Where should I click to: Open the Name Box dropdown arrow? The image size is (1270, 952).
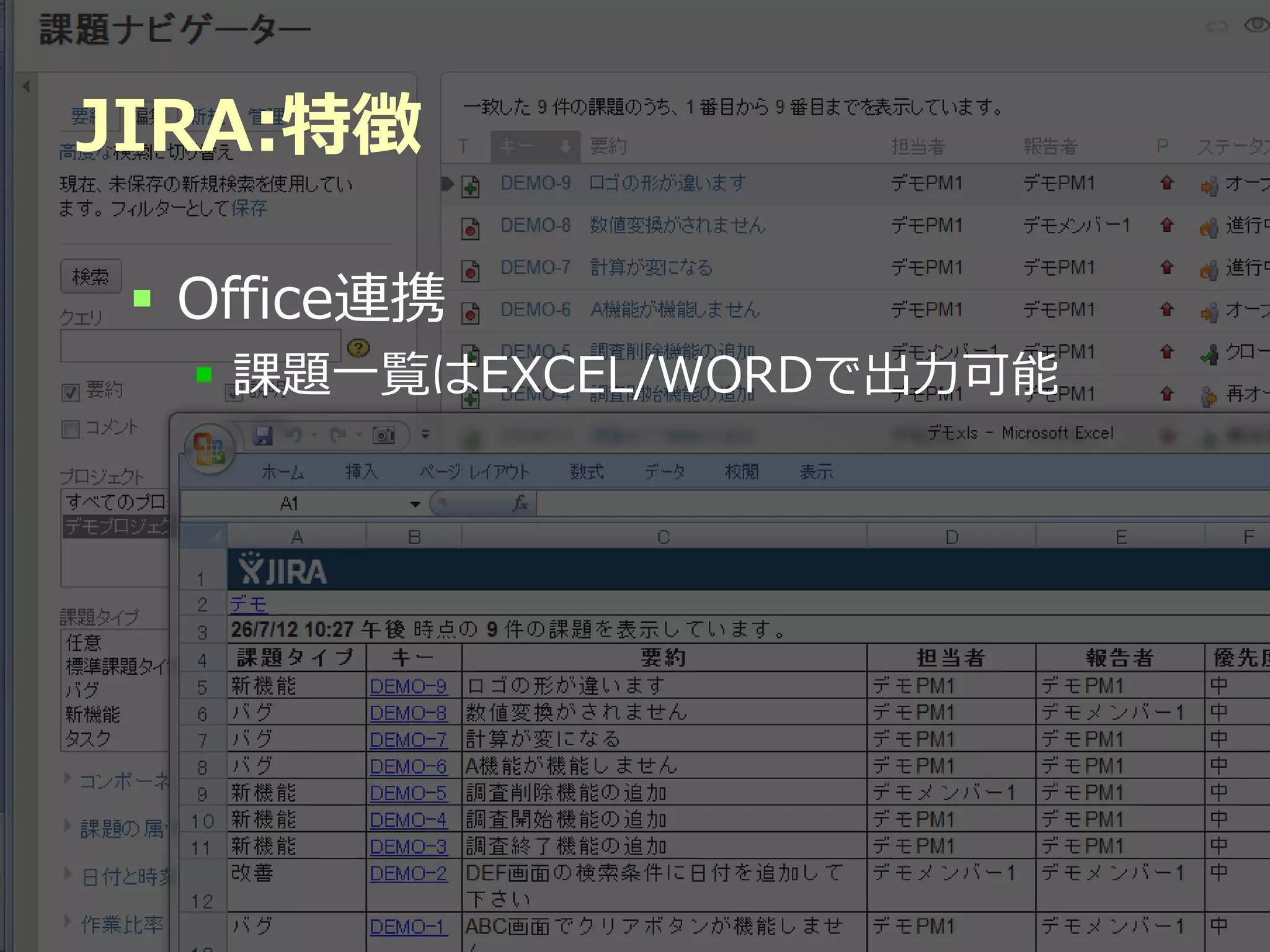tap(415, 504)
